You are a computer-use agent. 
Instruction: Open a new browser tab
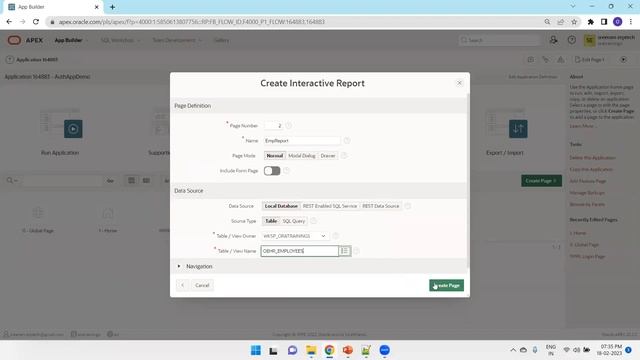coord(112,7)
